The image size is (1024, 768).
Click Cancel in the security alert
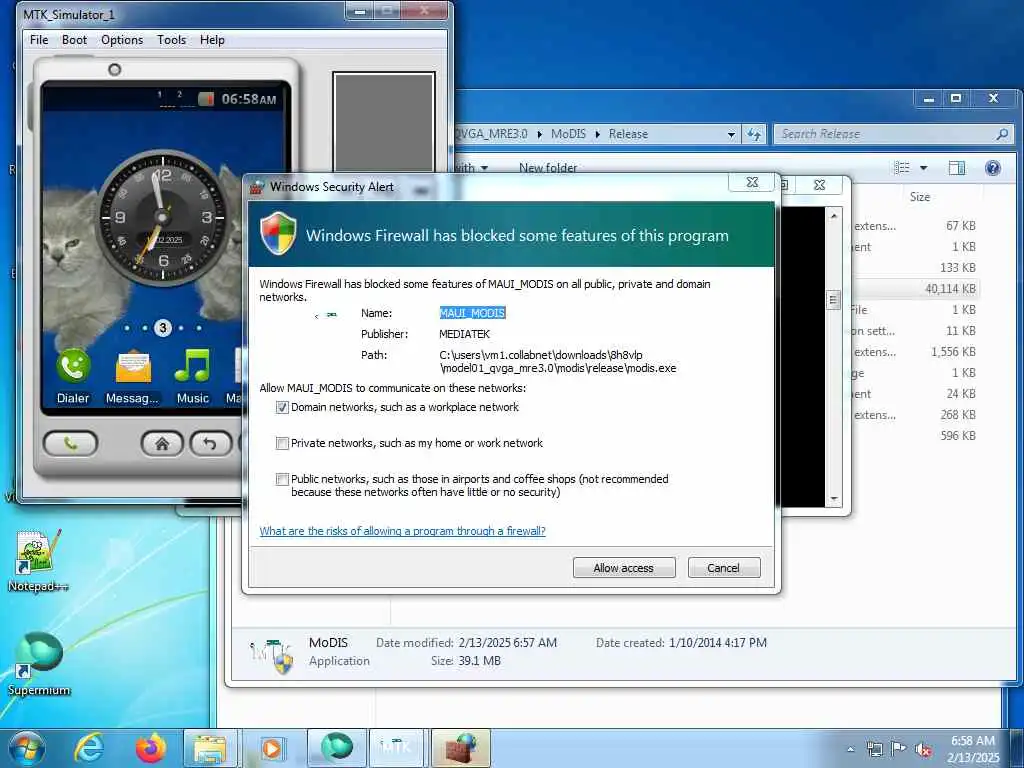point(724,568)
